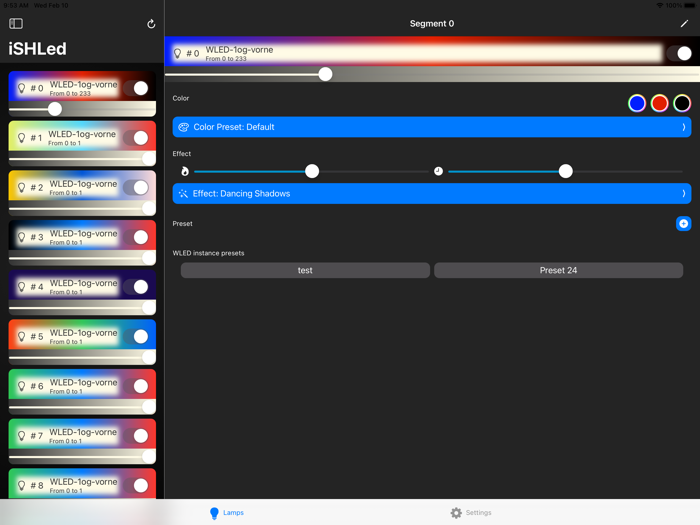Click the palette icon in Color Preset

[183, 127]
